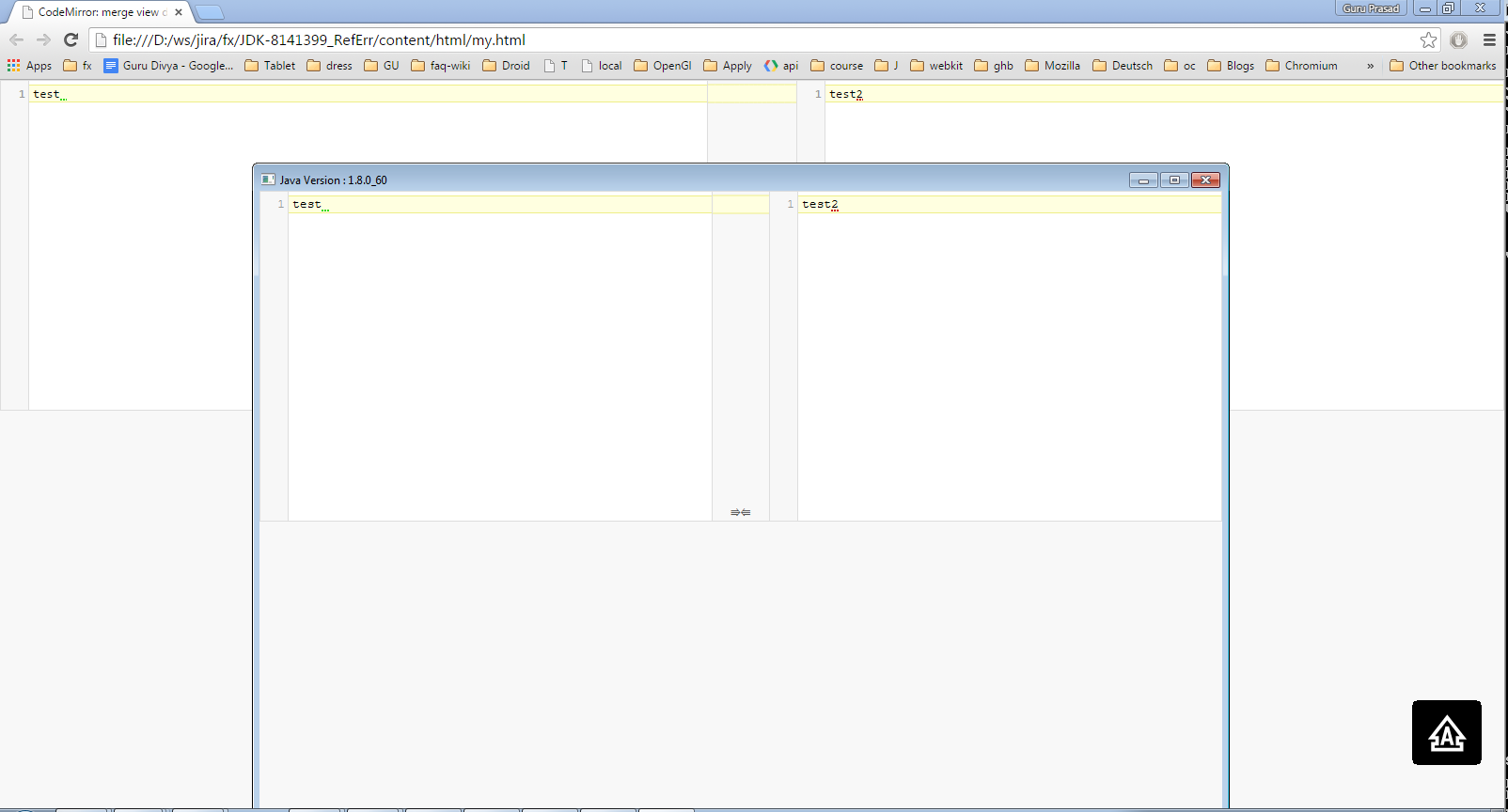Click the black floating badge icon
The height and width of the screenshot is (812, 1508).
click(1446, 732)
